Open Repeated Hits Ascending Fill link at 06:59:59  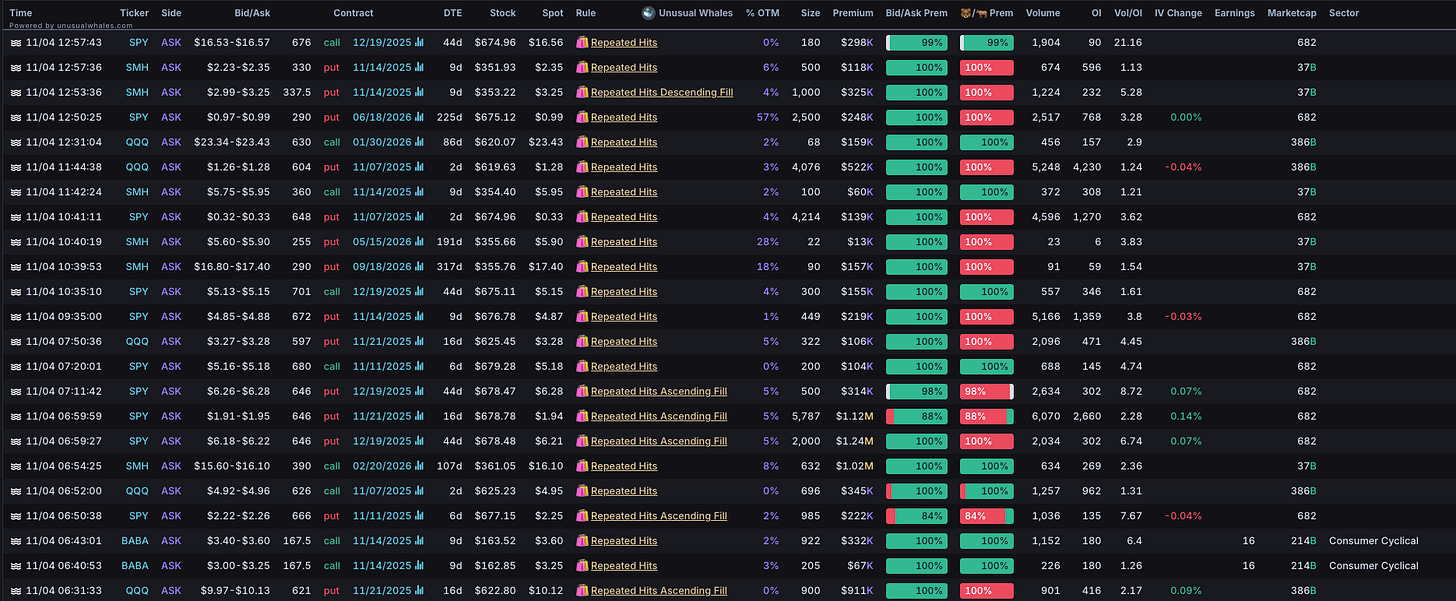(x=659, y=416)
